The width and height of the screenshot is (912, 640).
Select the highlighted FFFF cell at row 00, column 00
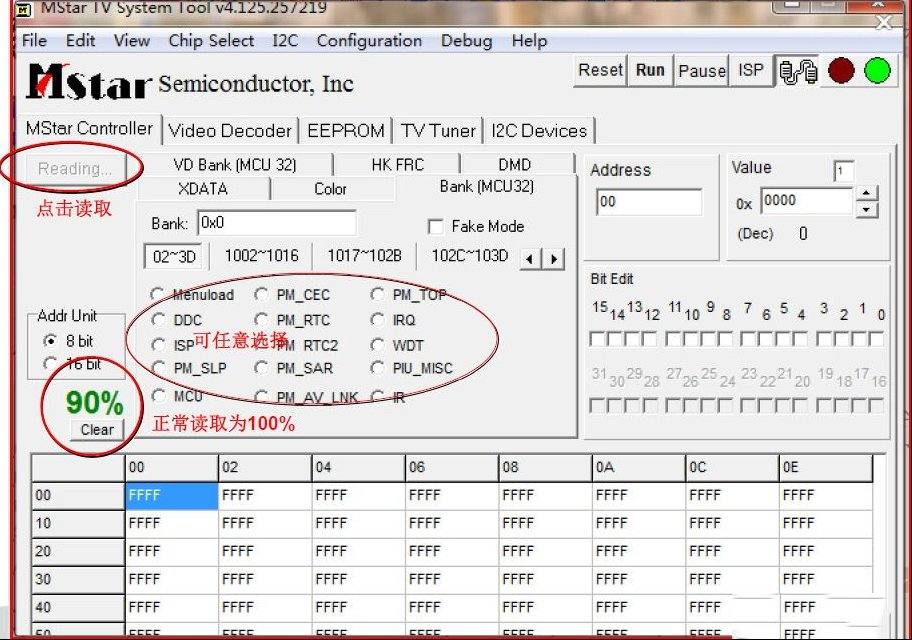172,496
